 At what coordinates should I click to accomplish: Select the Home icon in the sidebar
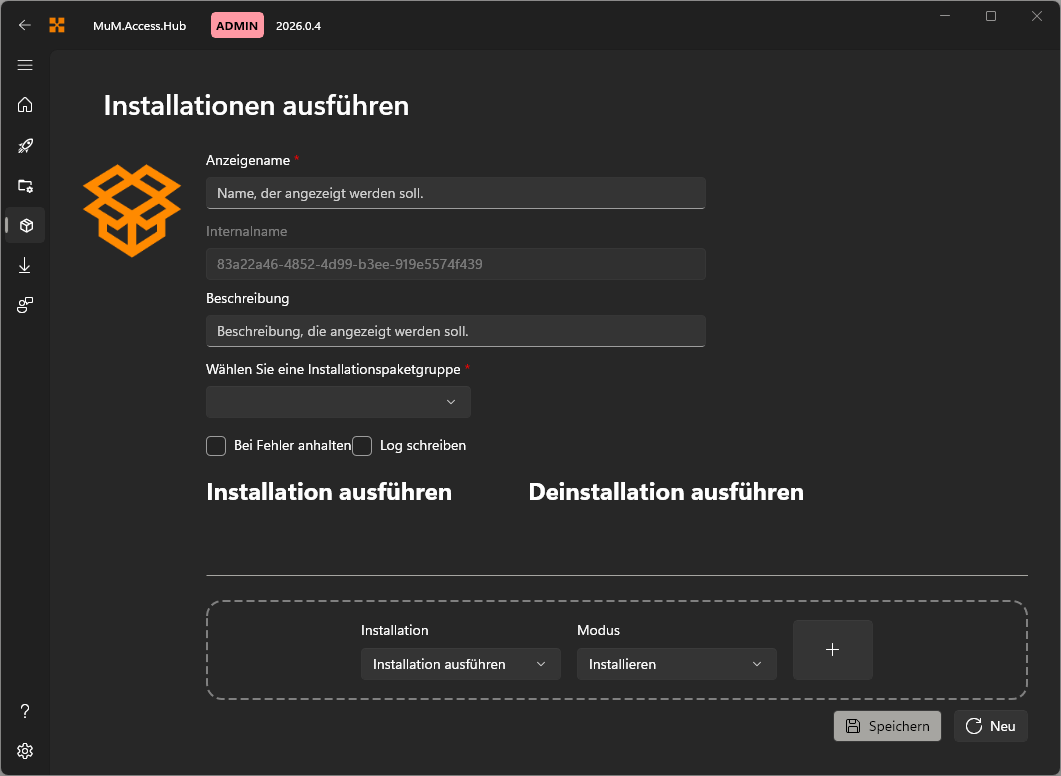click(x=24, y=105)
